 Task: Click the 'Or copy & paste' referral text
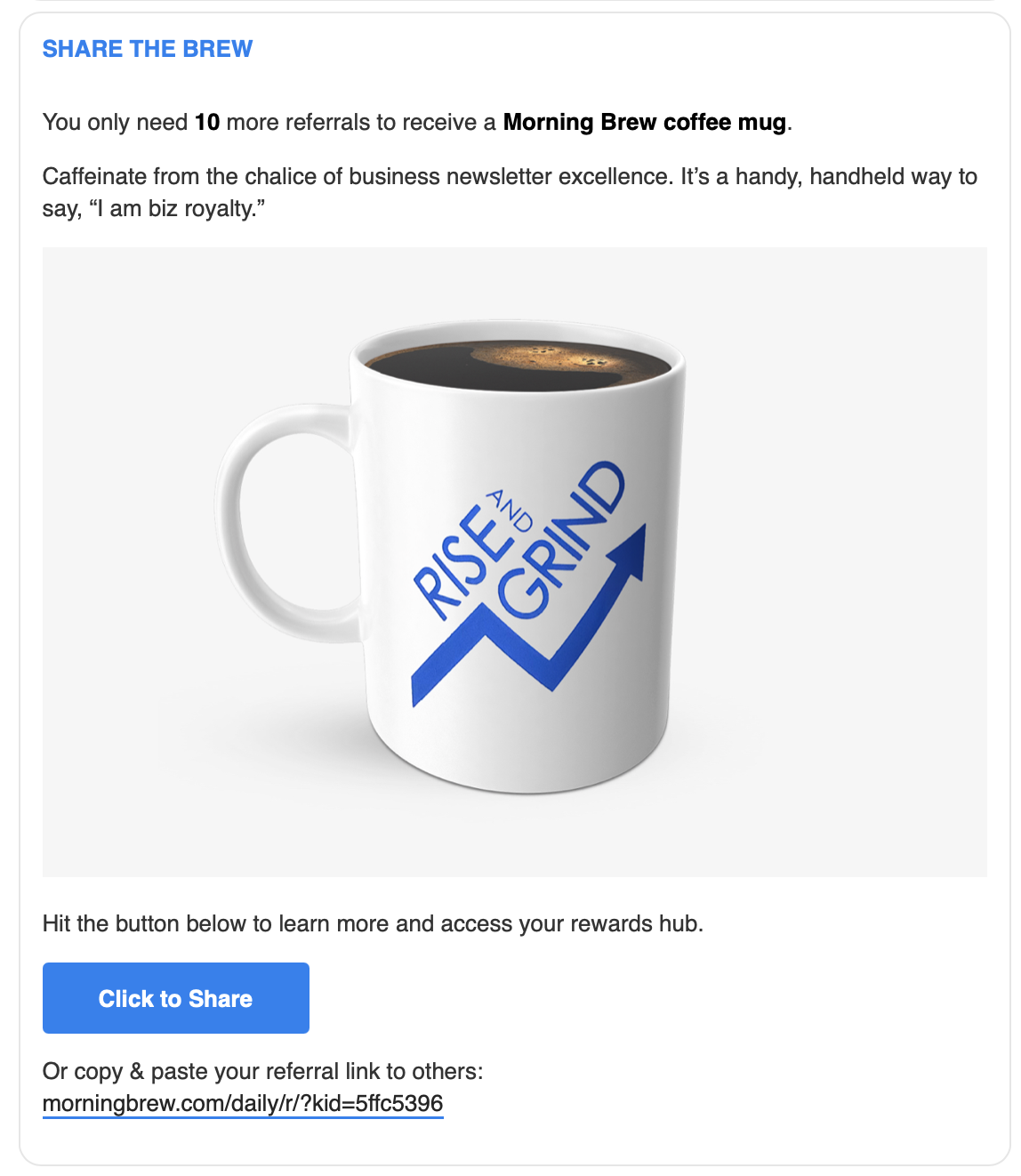coord(263,1071)
